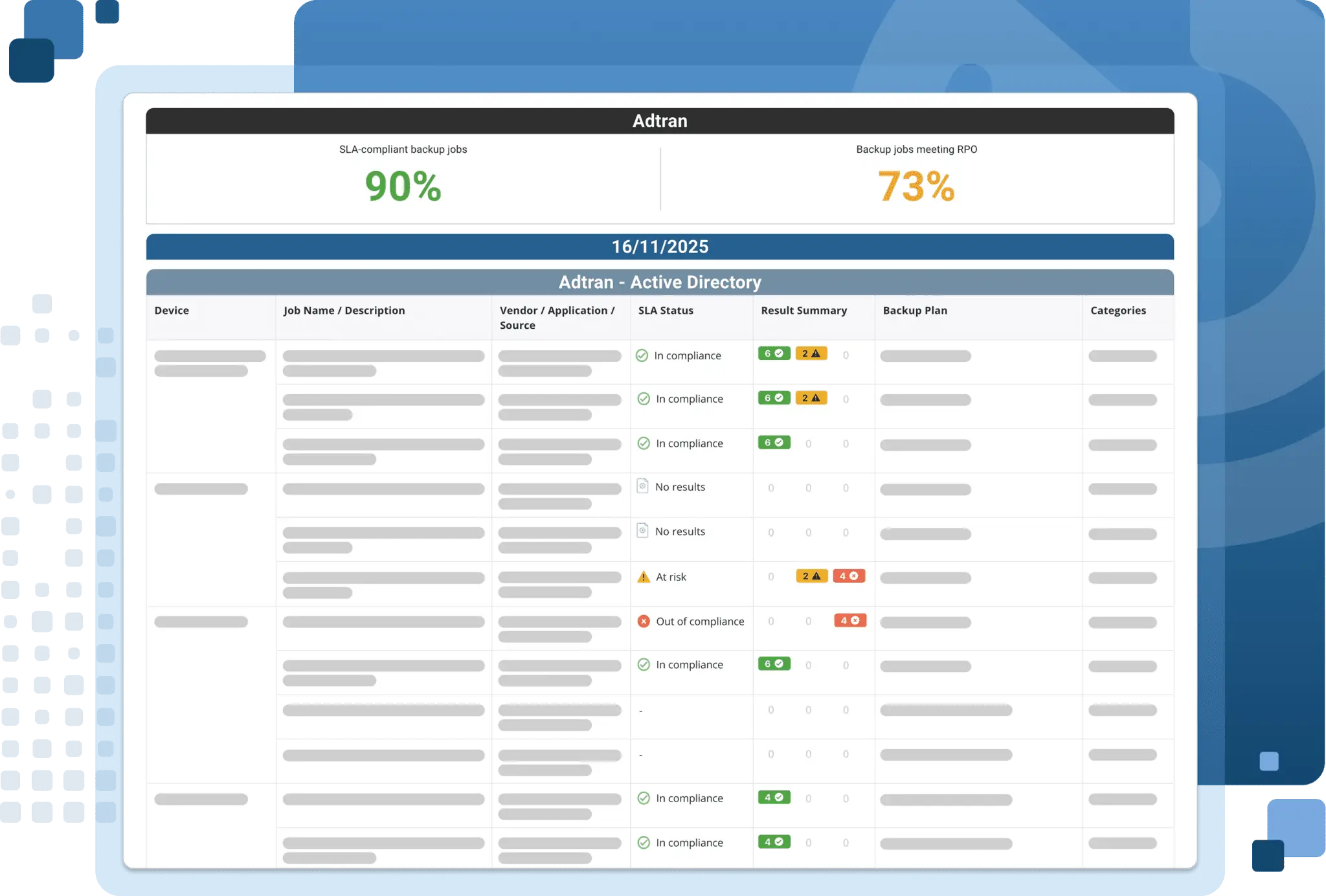1326x896 pixels.
Task: Click the green 4 success badge in the bottom table row
Action: click(774, 842)
